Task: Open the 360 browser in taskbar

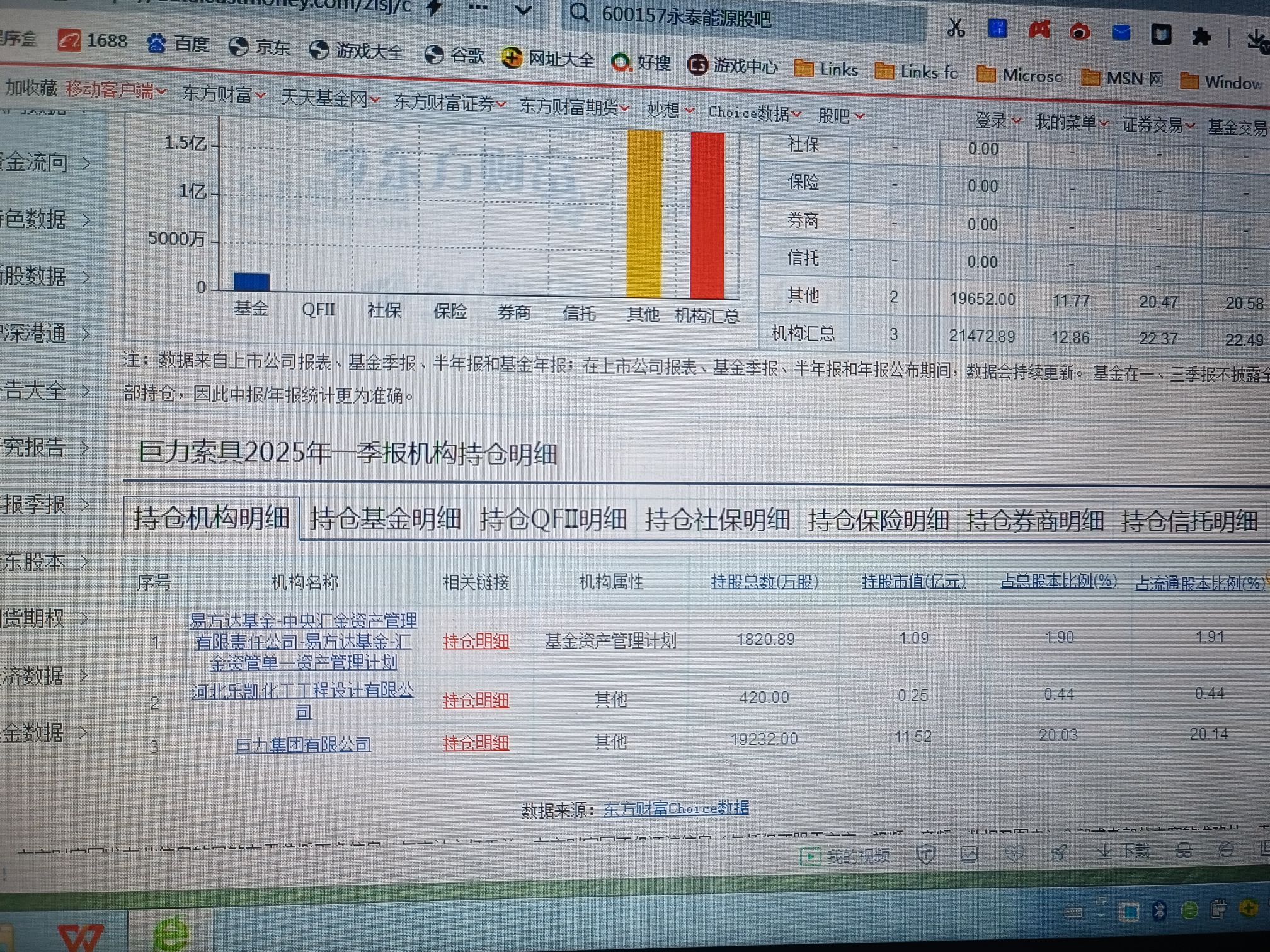Action: [x=172, y=934]
